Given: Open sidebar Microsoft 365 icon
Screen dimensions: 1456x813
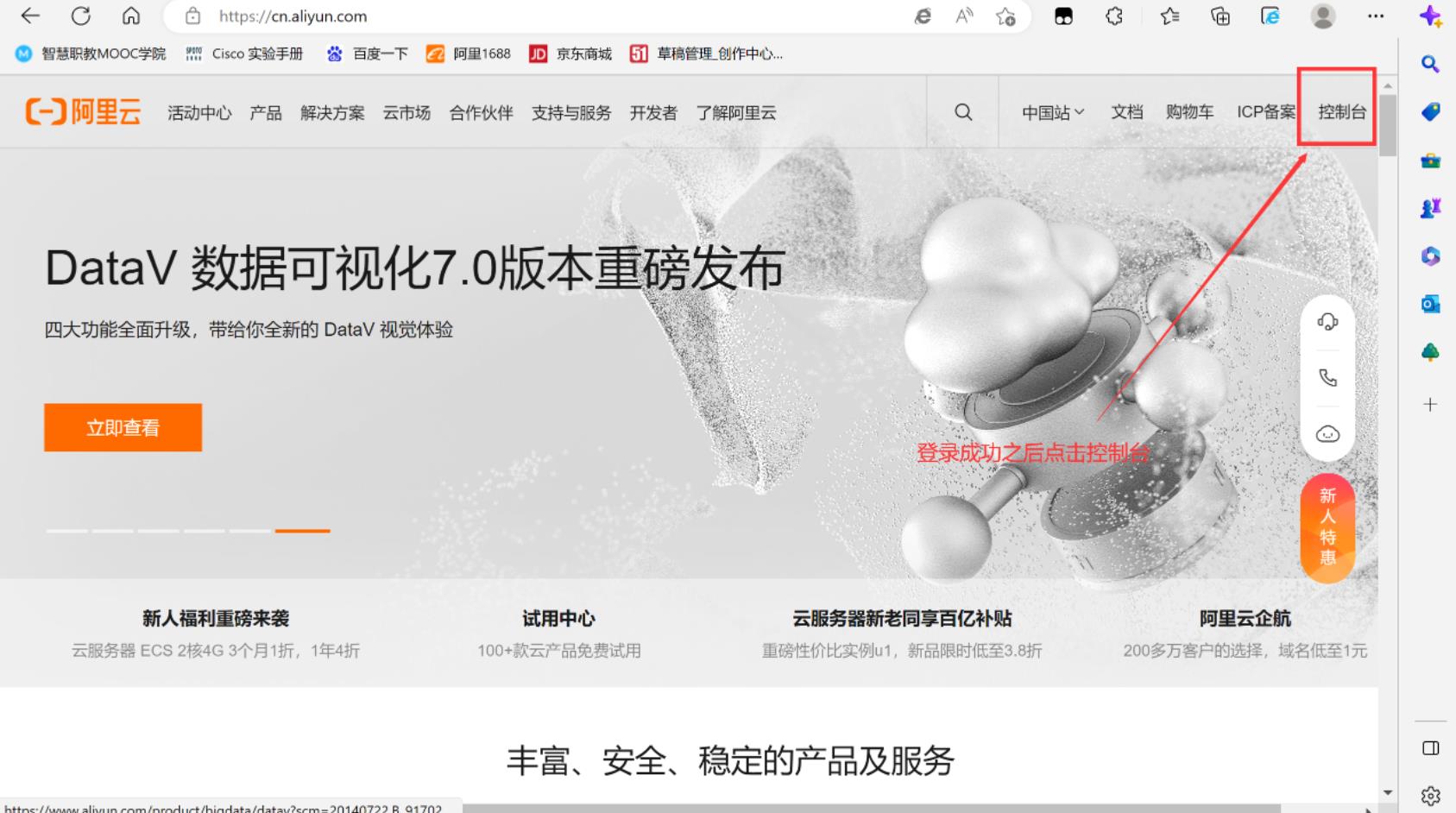Looking at the screenshot, I should coord(1430,256).
